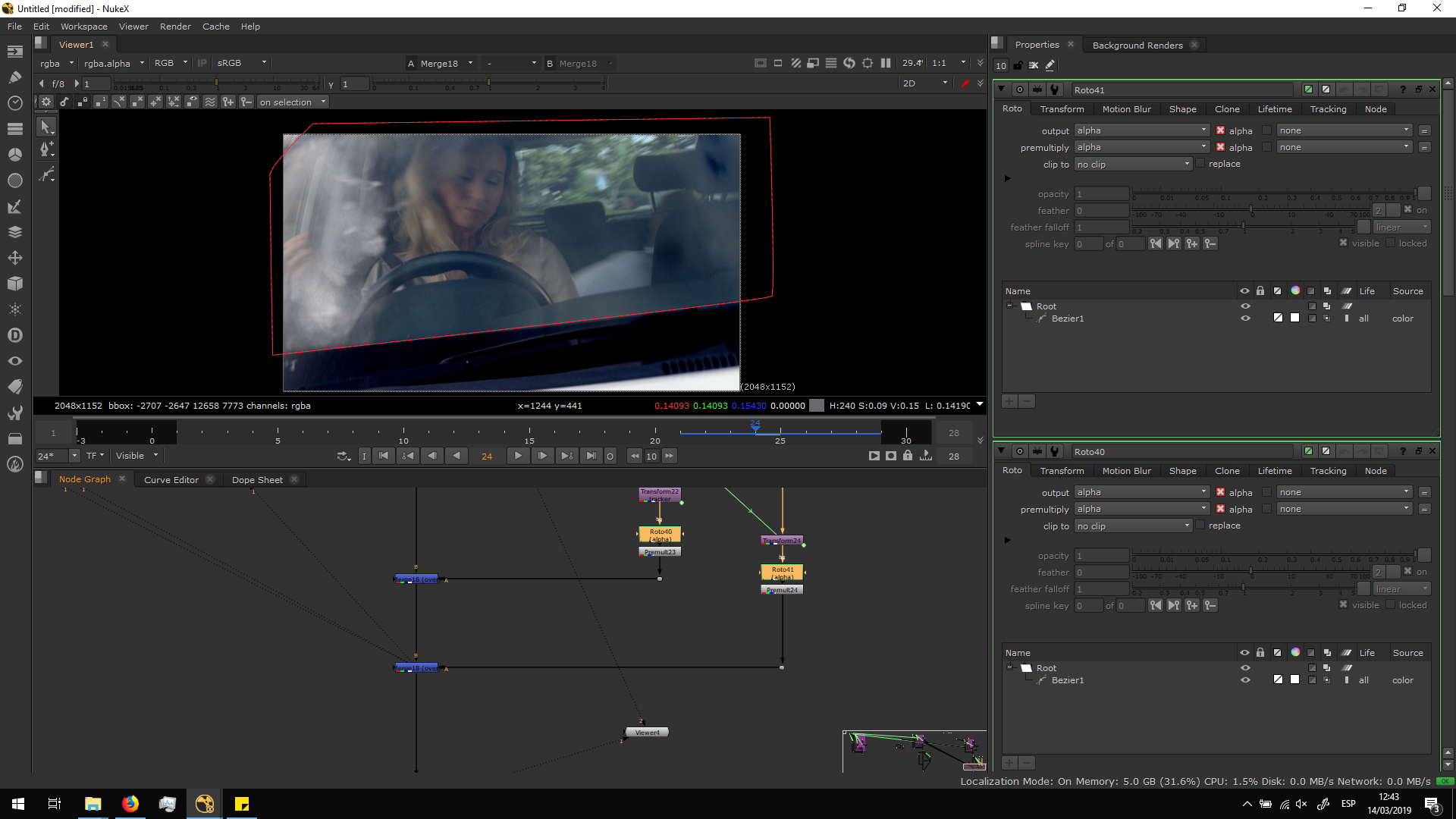Open the Draw nodes menu in left toolbar
The image size is (1456, 819).
coord(14,77)
